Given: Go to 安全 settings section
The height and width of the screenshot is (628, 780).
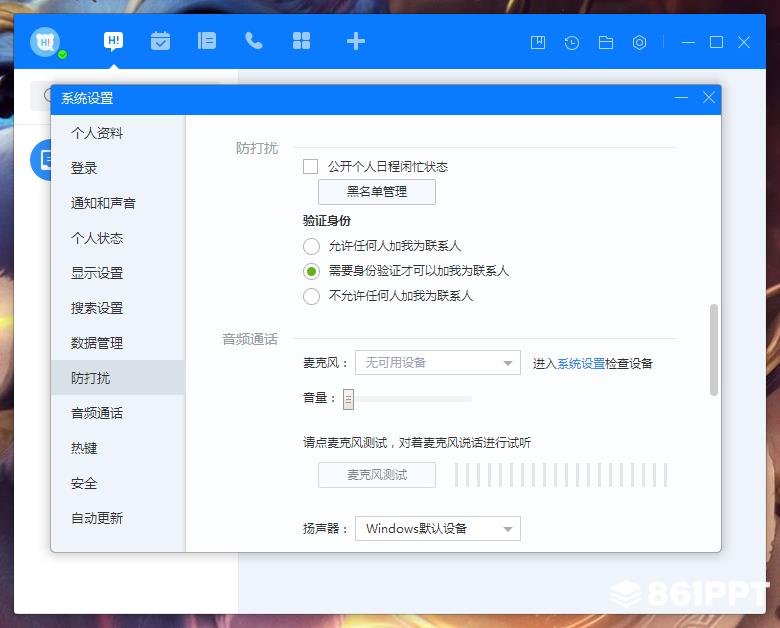Looking at the screenshot, I should [x=118, y=483].
